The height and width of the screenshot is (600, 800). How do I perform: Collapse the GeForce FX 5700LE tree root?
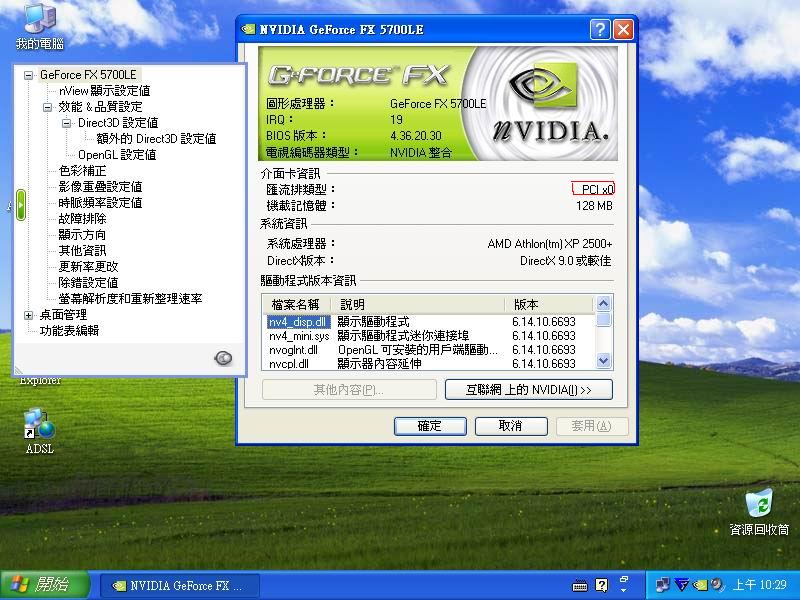(29, 75)
